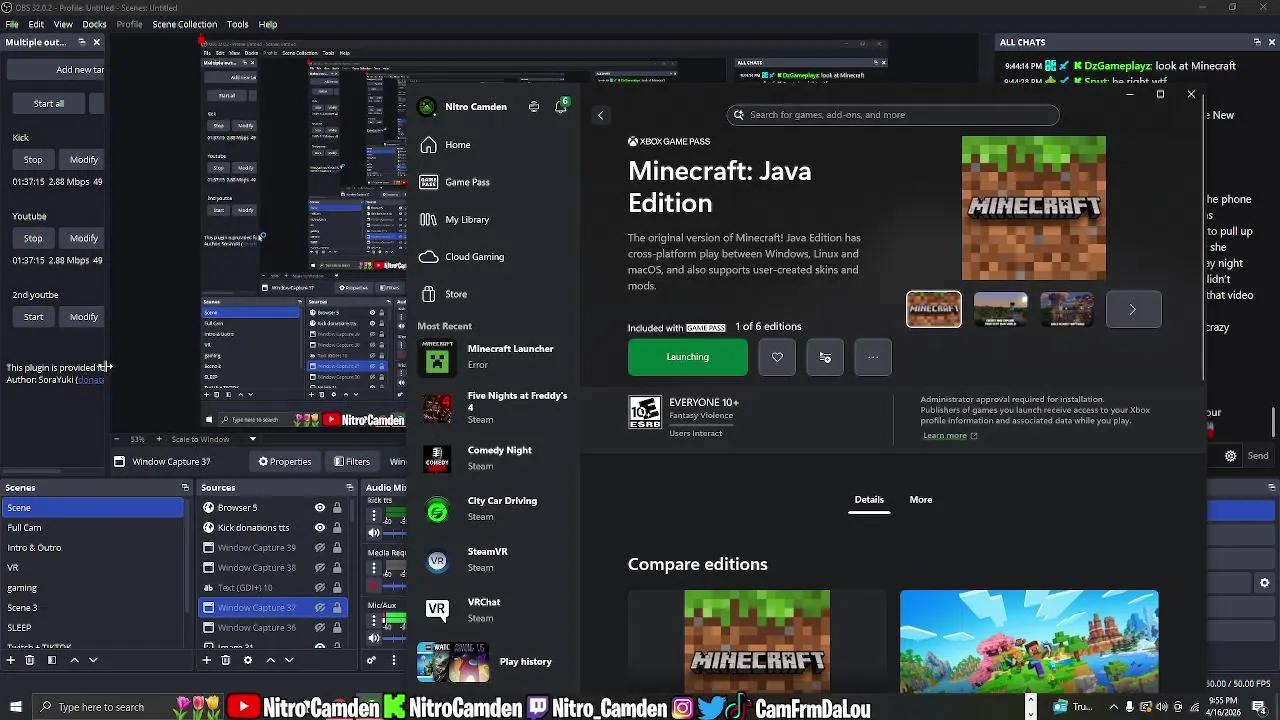Move source down with arrow icon
Image resolution: width=1280 pixels, height=720 pixels.
(289, 660)
